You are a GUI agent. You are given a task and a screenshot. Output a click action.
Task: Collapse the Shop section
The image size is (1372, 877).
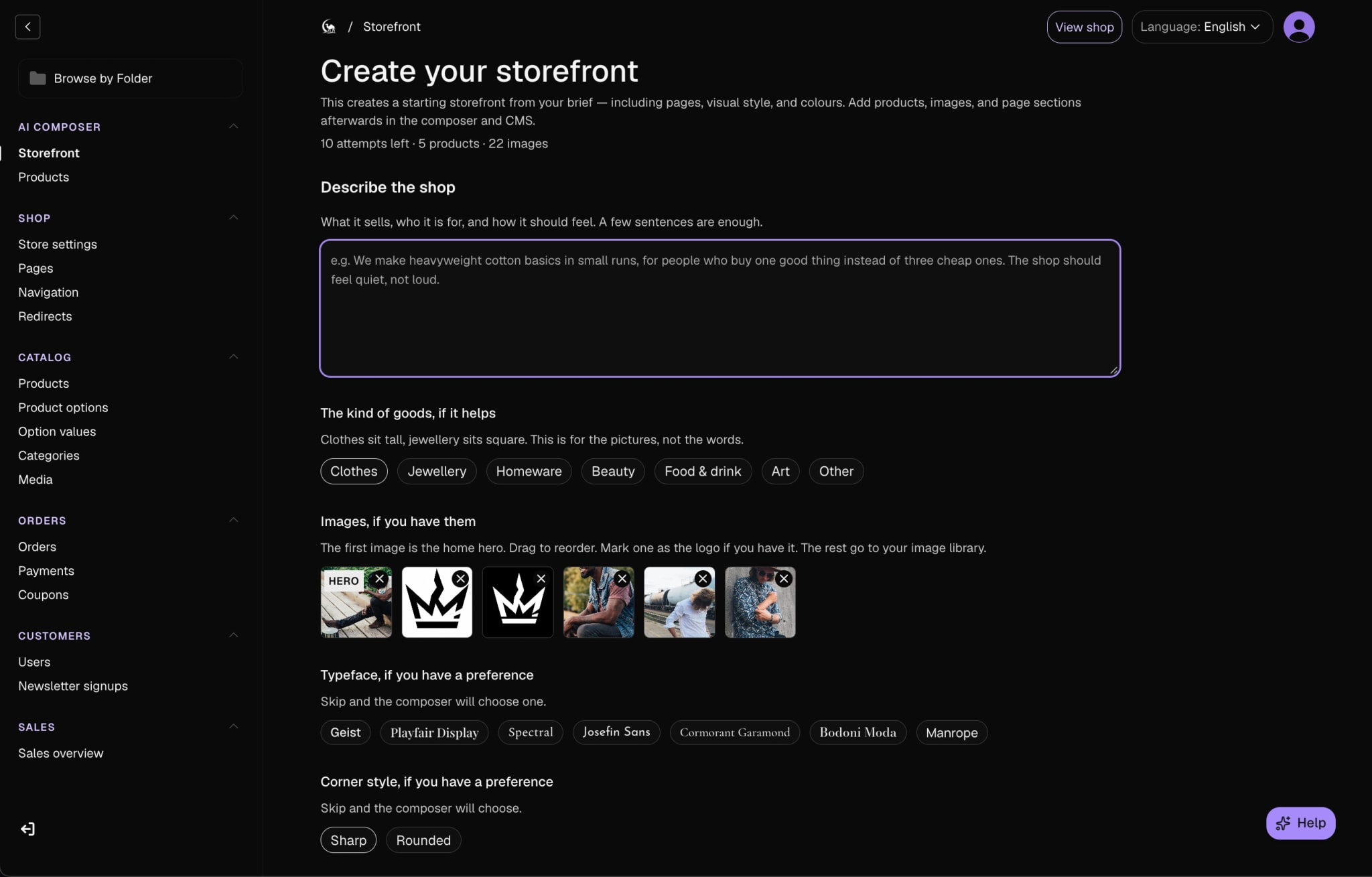234,217
